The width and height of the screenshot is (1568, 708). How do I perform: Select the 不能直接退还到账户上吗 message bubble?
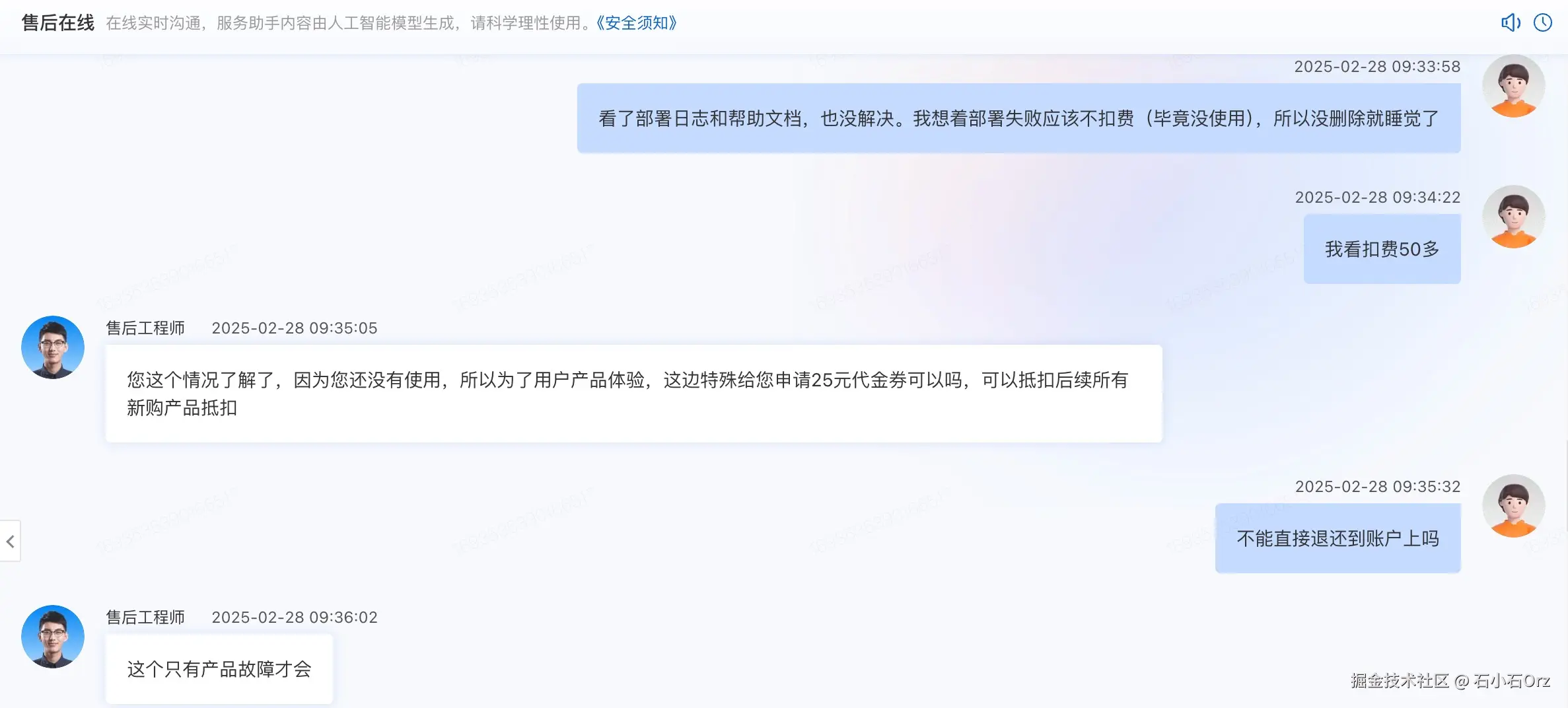1338,538
